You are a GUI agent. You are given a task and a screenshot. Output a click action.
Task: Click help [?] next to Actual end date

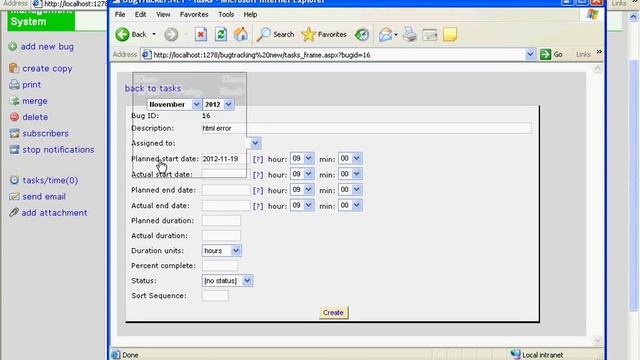pos(258,206)
